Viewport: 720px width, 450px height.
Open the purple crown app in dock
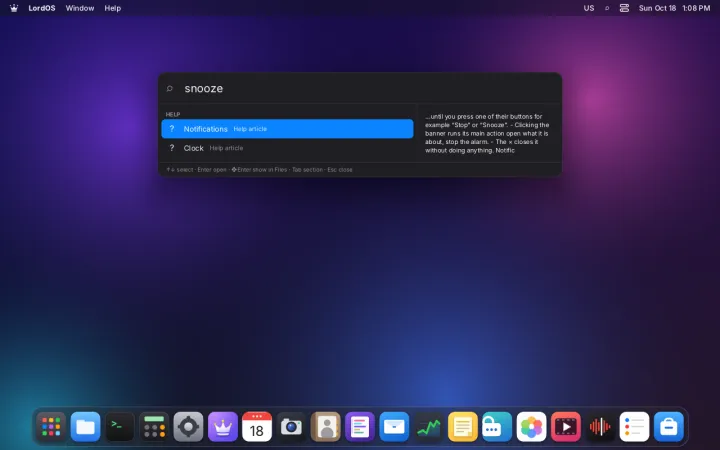pos(223,427)
